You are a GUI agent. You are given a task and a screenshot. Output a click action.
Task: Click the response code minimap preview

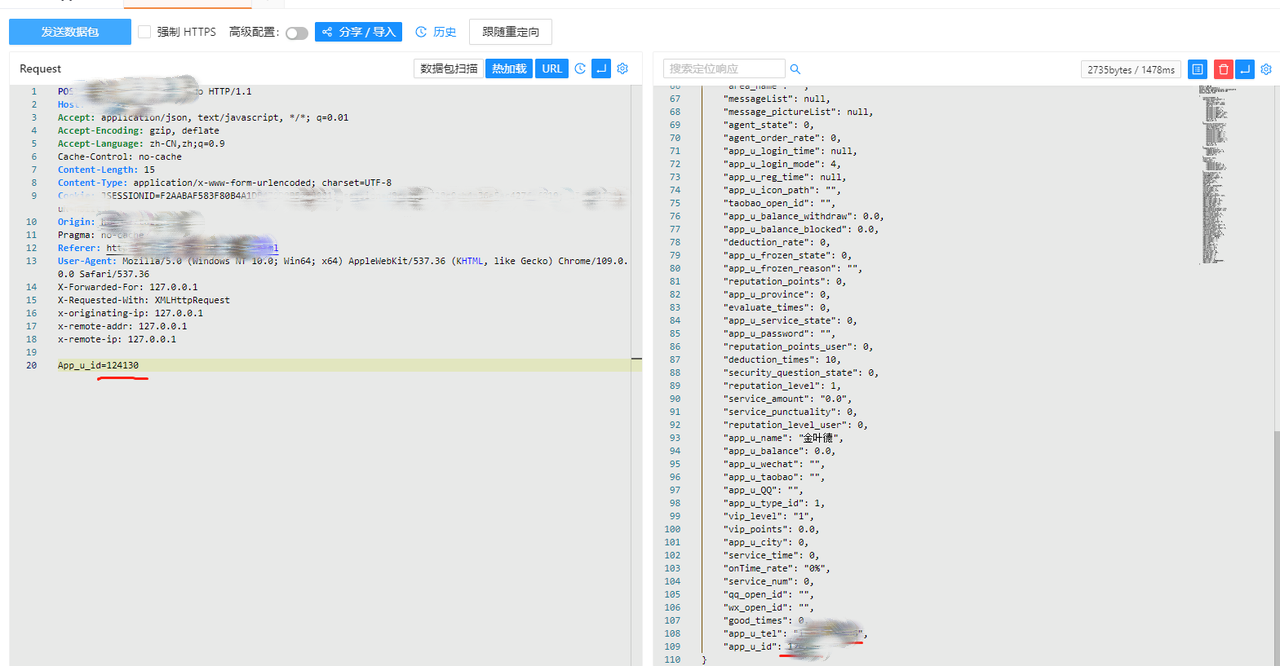click(x=1216, y=175)
